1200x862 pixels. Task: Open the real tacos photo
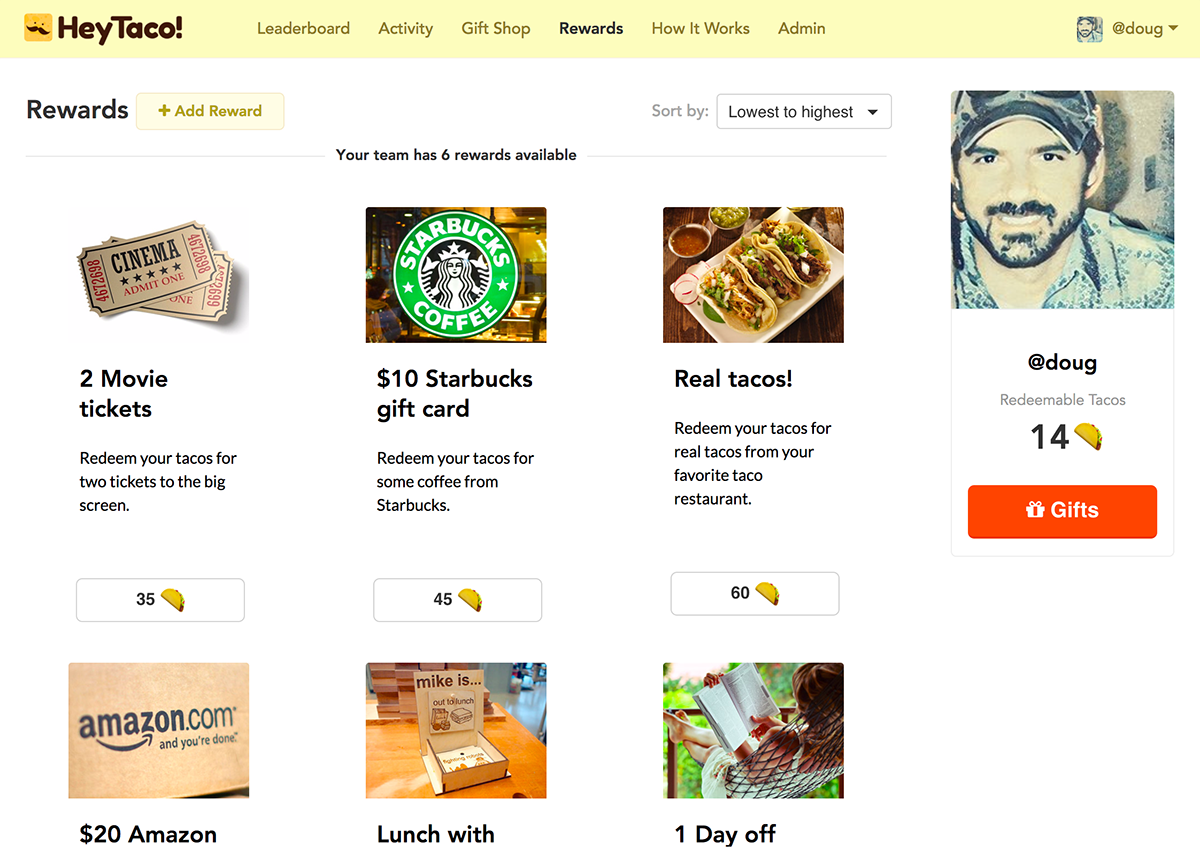coord(753,275)
